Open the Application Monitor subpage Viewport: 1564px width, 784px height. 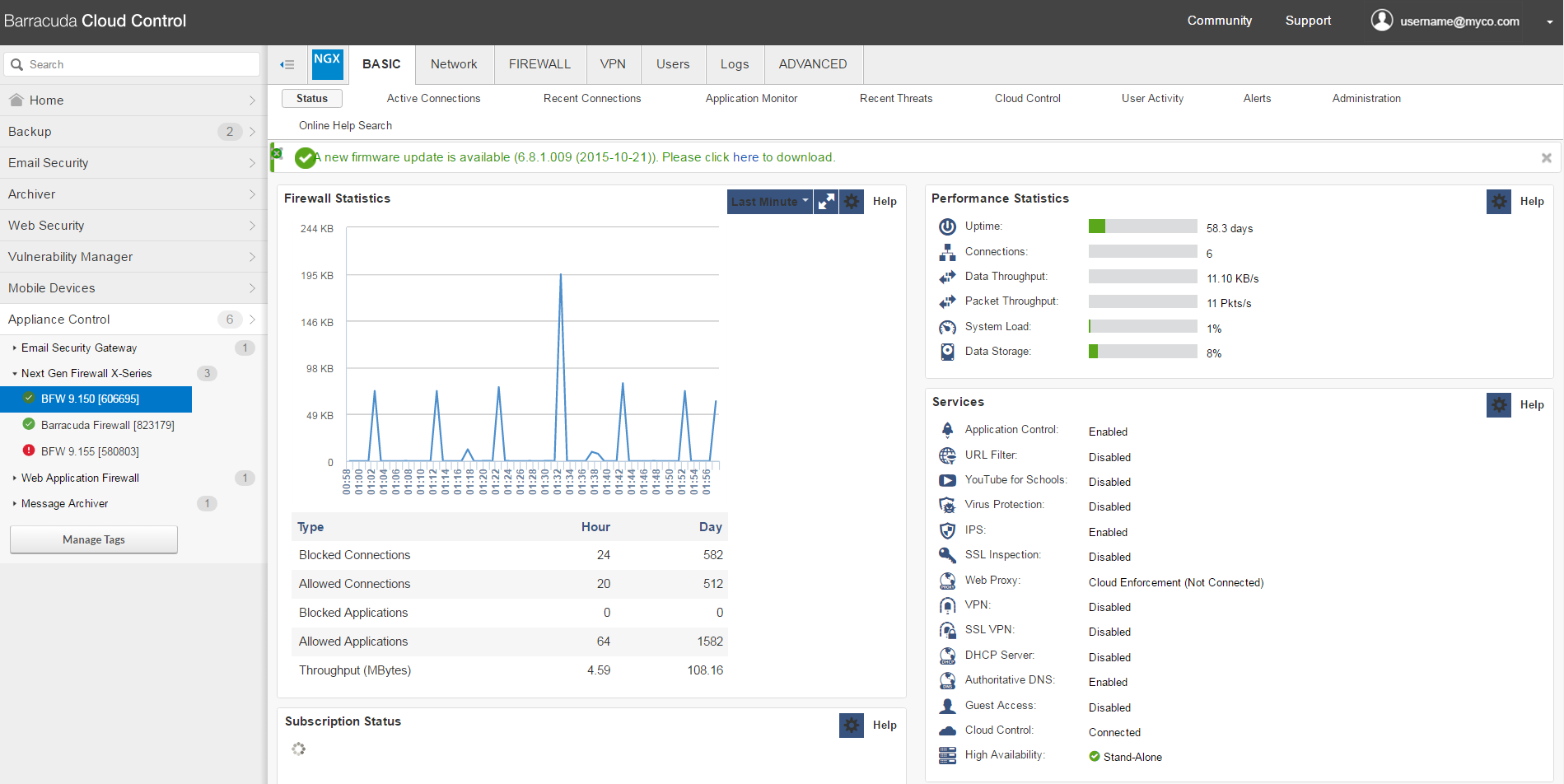(x=751, y=98)
